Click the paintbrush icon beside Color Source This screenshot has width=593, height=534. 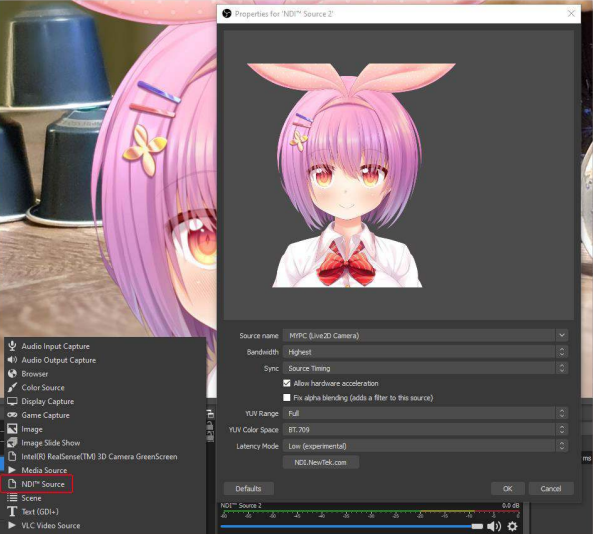(x=12, y=387)
